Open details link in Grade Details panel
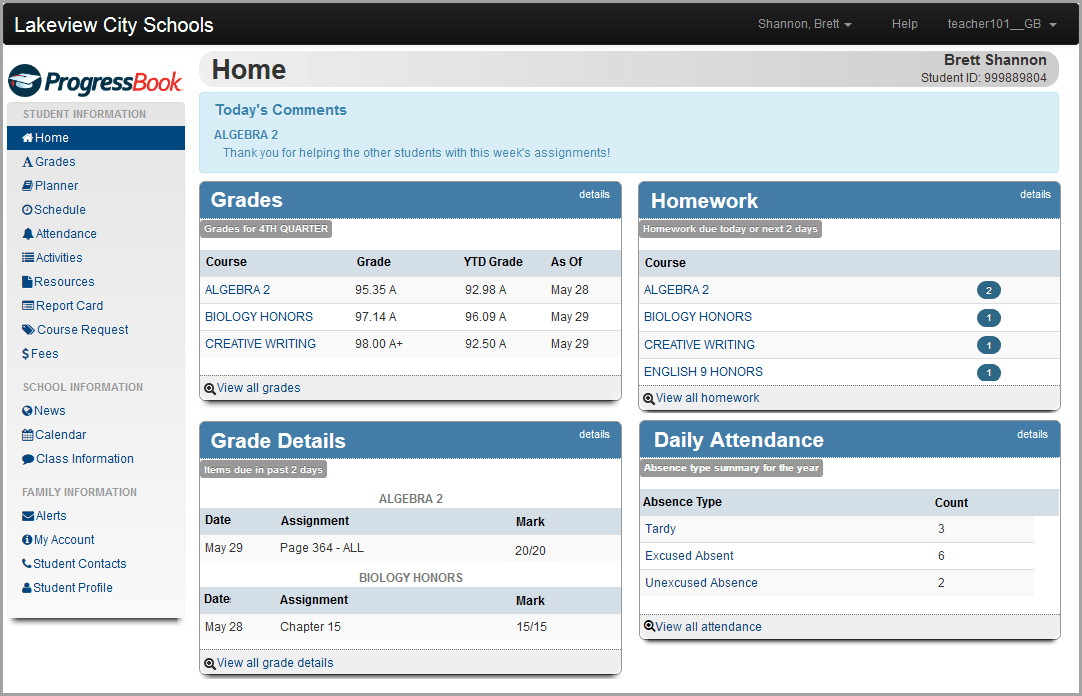Viewport: 1082px width, 696px height. click(594, 435)
